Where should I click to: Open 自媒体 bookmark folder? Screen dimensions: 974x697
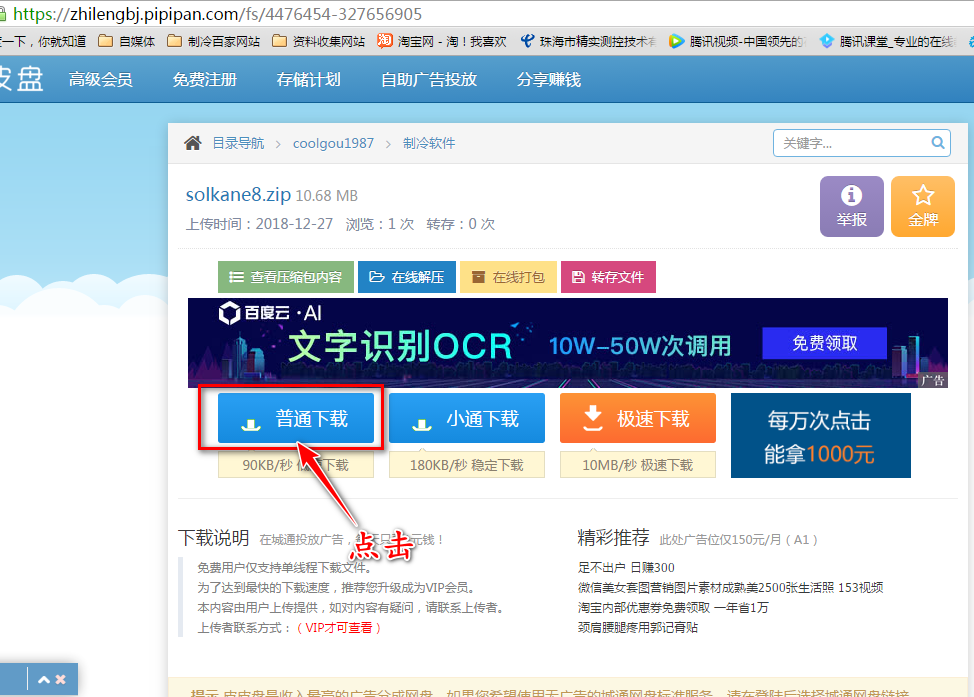click(x=127, y=41)
